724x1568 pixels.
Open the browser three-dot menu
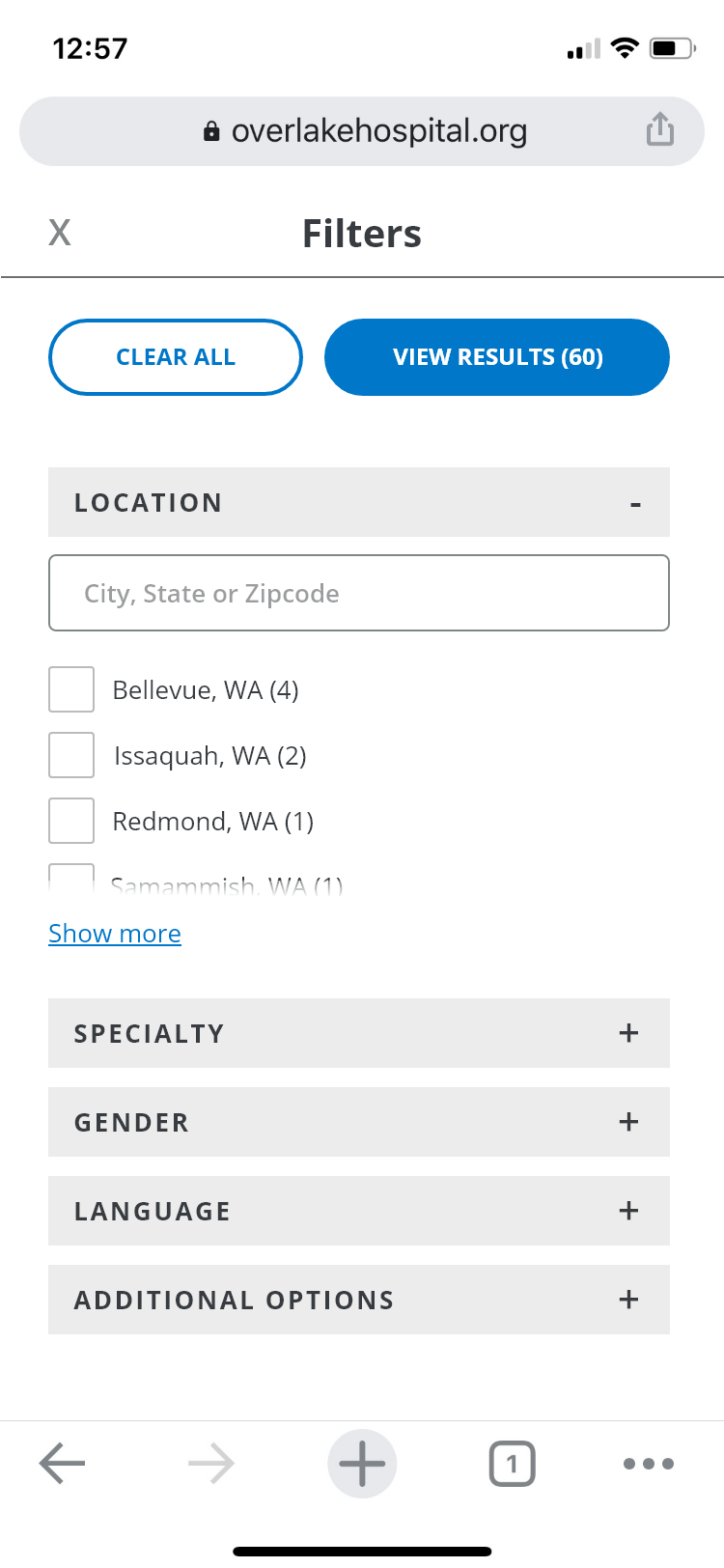click(x=649, y=1464)
